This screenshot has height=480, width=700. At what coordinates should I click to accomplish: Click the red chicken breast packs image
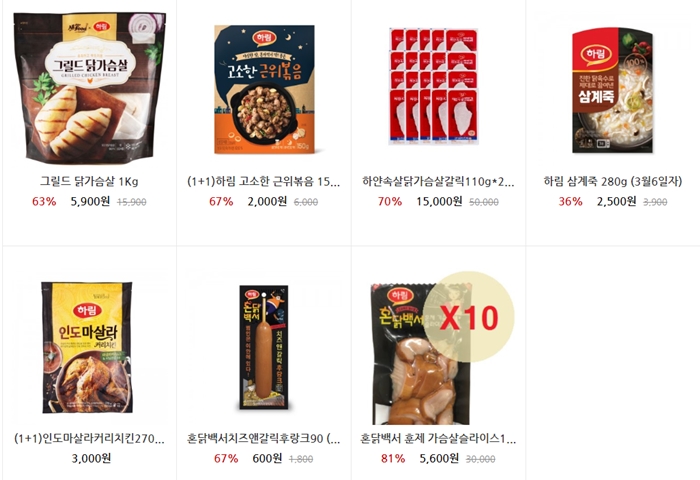(434, 87)
